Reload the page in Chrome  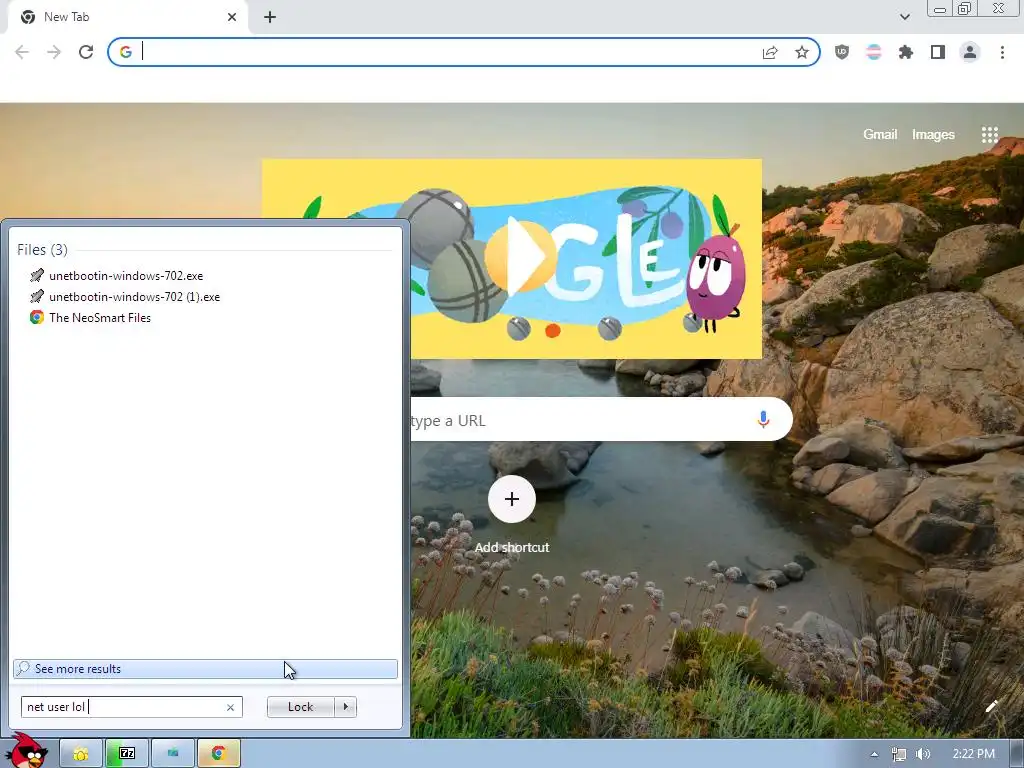(x=86, y=52)
